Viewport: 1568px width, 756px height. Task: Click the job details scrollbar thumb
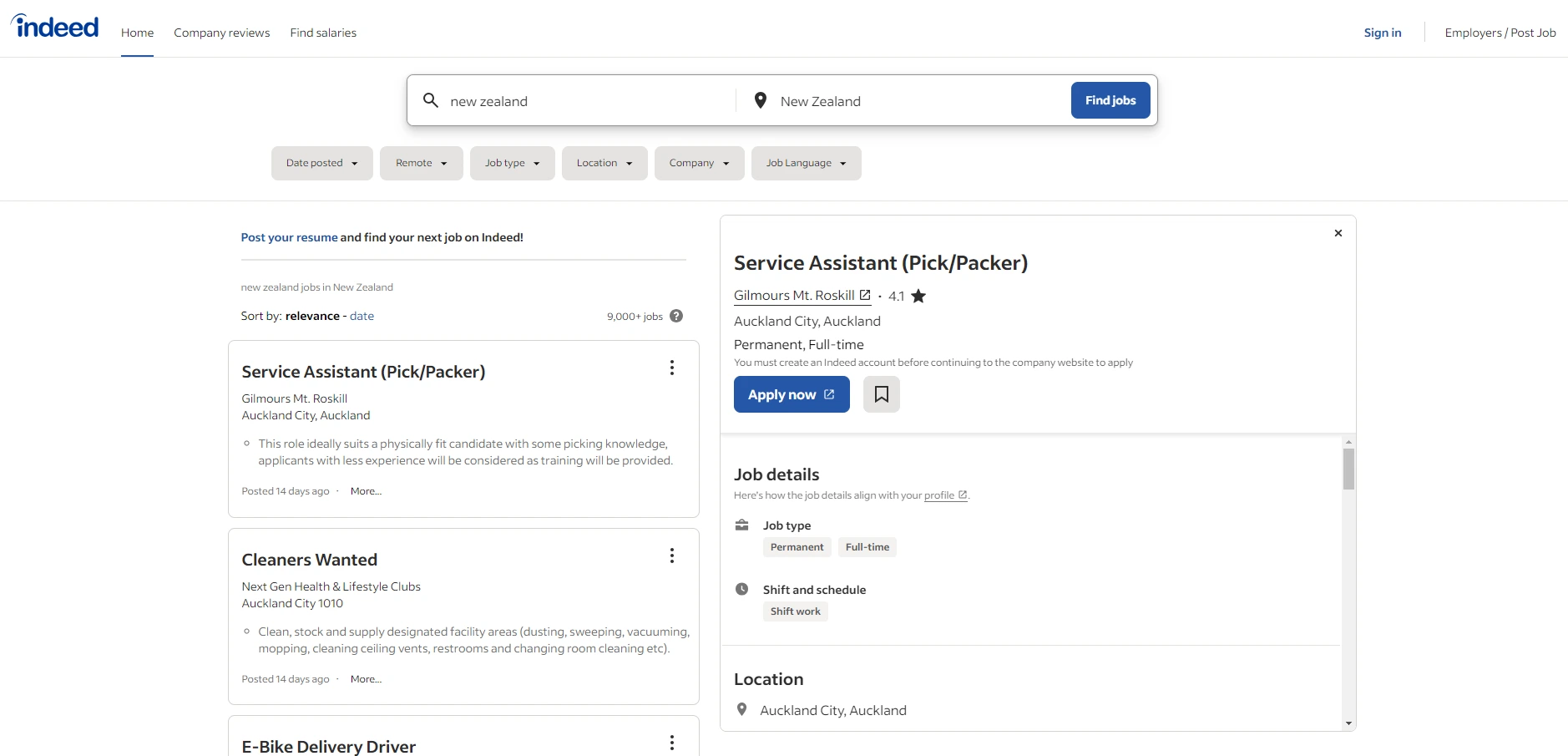tap(1348, 469)
